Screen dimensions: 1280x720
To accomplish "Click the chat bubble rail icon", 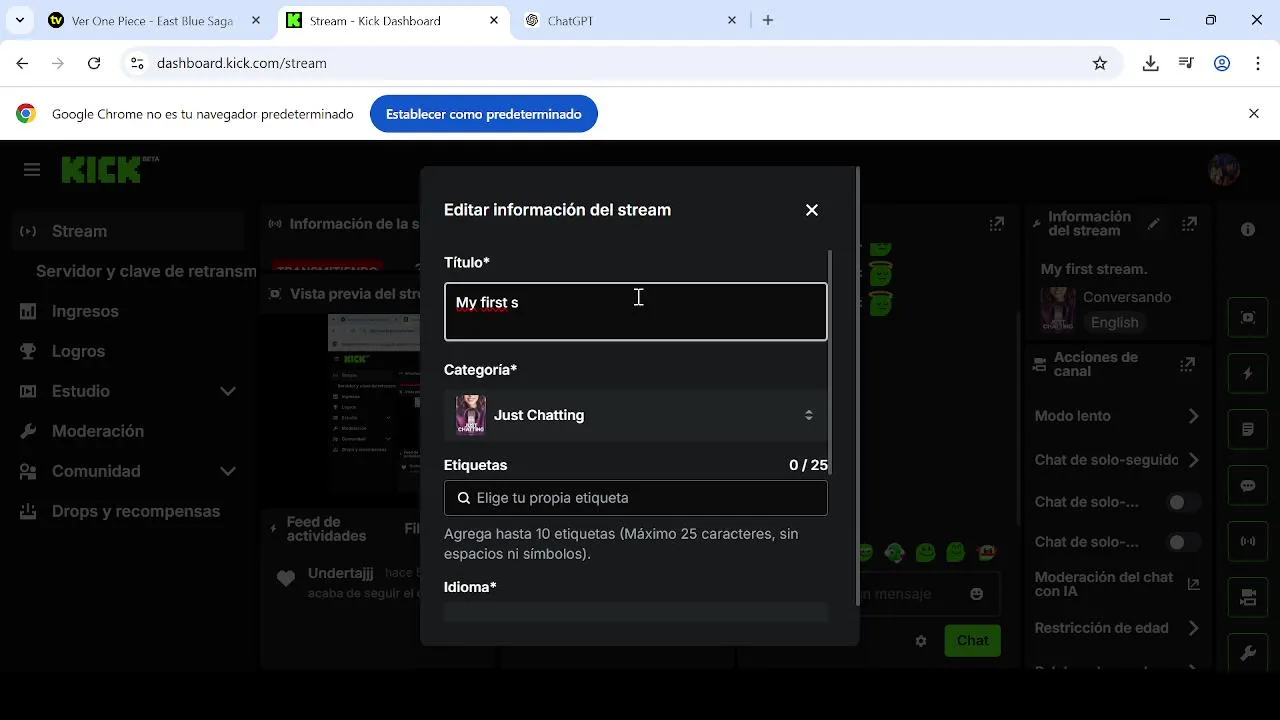I will [1248, 485].
